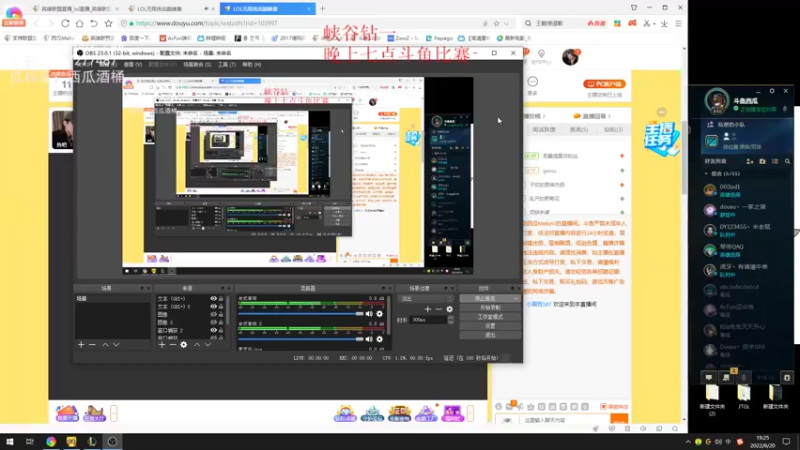Screen dimensions: 800x450
Task: Add a scene transition with plus icon
Action: coord(428,309)
